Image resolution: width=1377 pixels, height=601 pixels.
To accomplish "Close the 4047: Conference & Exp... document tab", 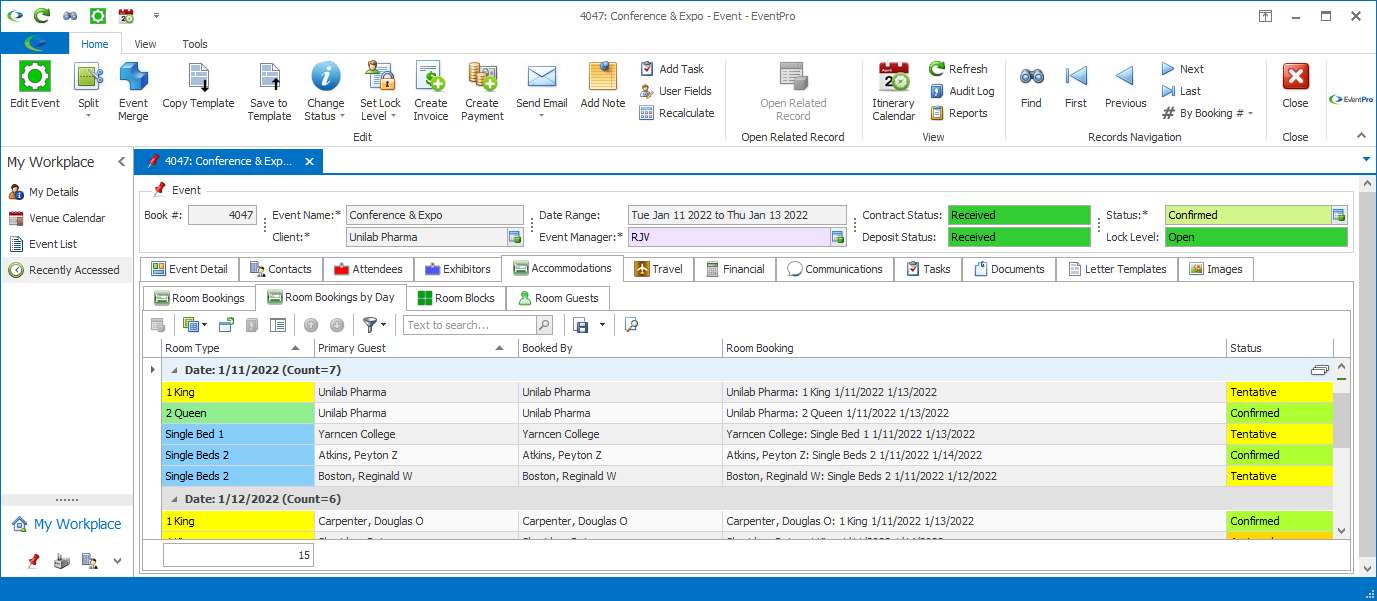I will point(309,161).
